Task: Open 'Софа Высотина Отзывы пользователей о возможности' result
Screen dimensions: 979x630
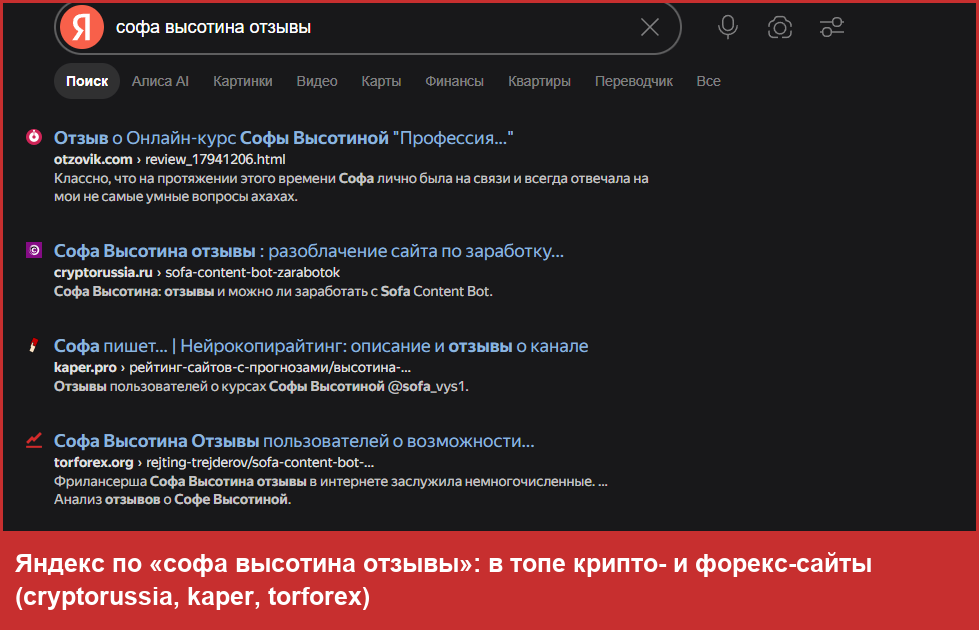Action: (294, 441)
